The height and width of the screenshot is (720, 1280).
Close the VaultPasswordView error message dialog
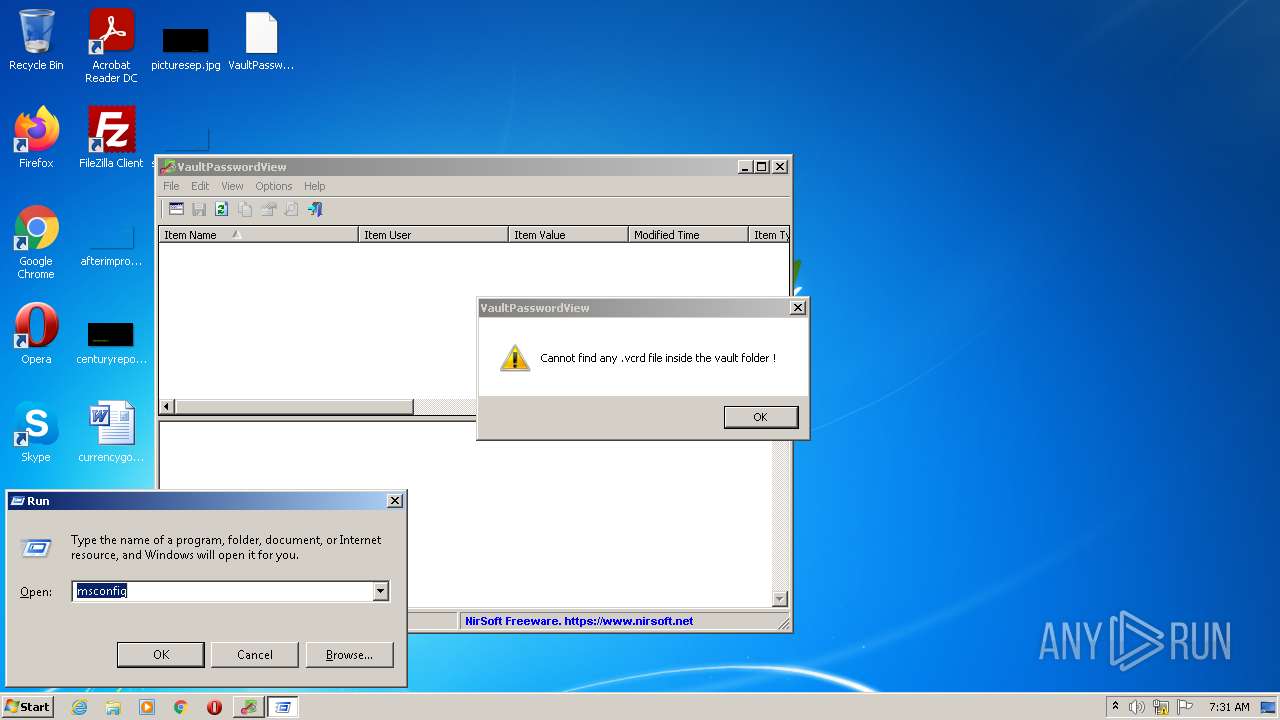point(797,308)
